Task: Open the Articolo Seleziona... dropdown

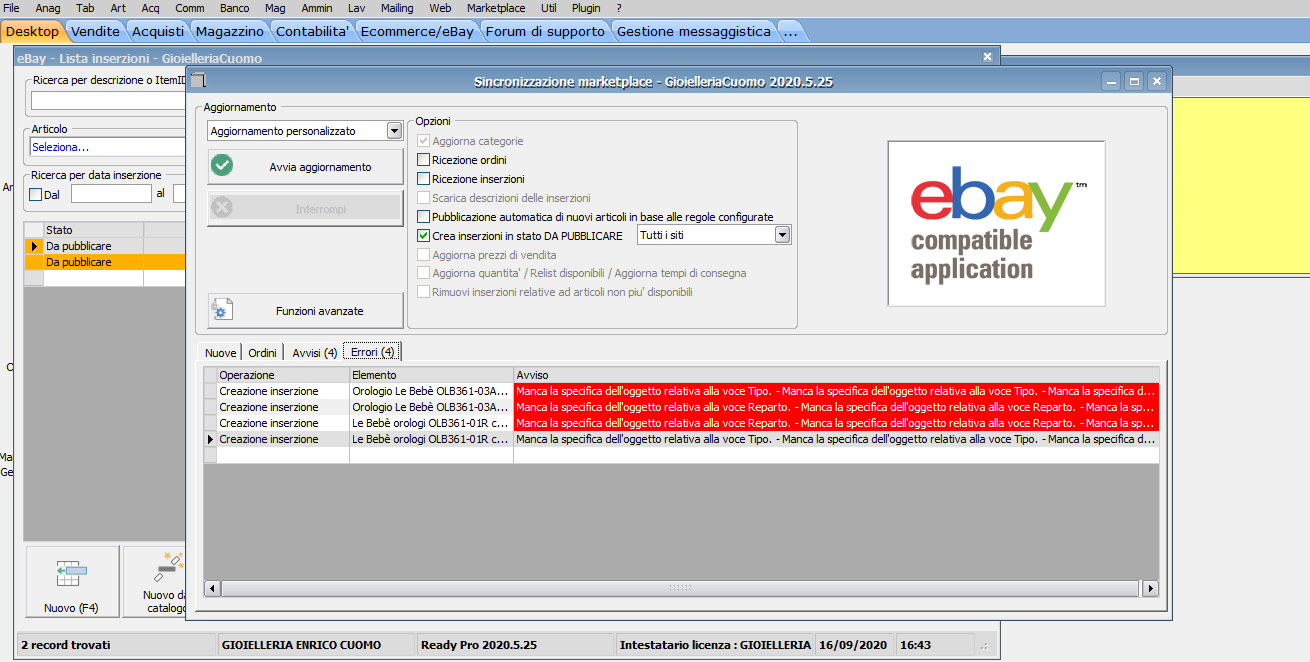Action: (108, 147)
